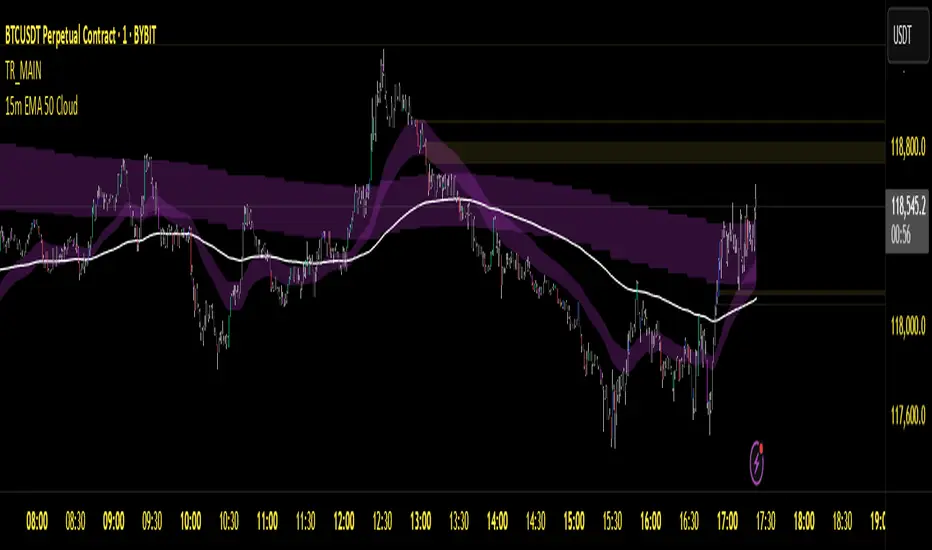Click the 08:00 time axis label

coord(37,521)
